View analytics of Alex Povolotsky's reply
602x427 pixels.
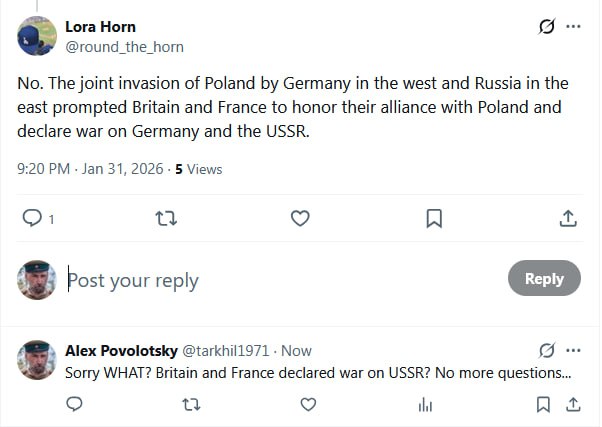[x=425, y=404]
